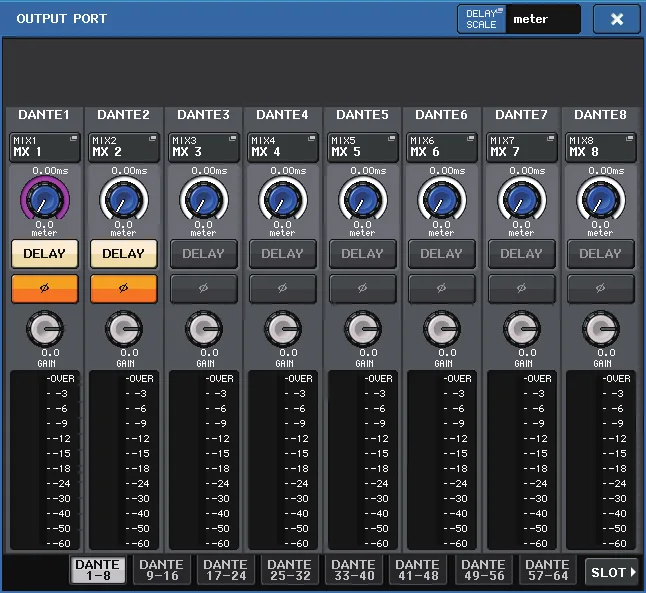The image size is (646, 593).
Task: Switch to DANTE 49-56 tab
Action: (484, 570)
